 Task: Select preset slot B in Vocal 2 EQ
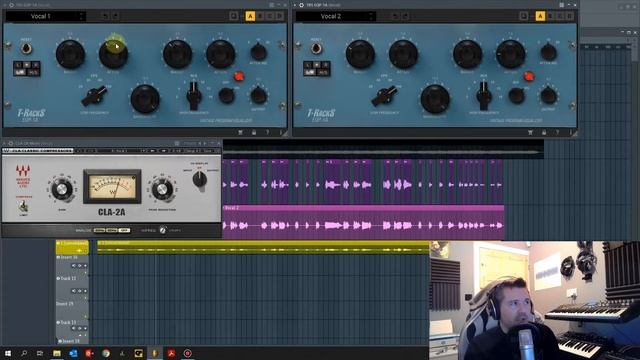[x=550, y=16]
